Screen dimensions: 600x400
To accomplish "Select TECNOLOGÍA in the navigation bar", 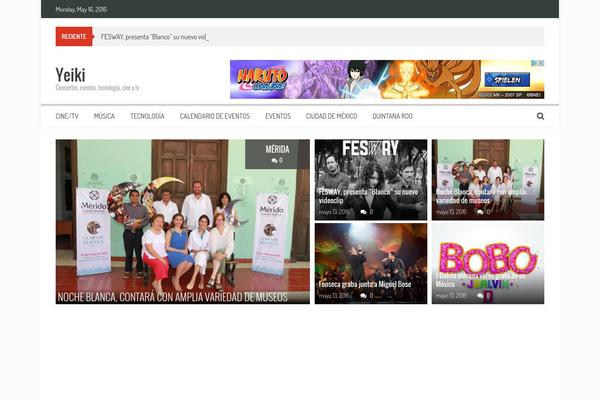I will pyautogui.click(x=147, y=116).
